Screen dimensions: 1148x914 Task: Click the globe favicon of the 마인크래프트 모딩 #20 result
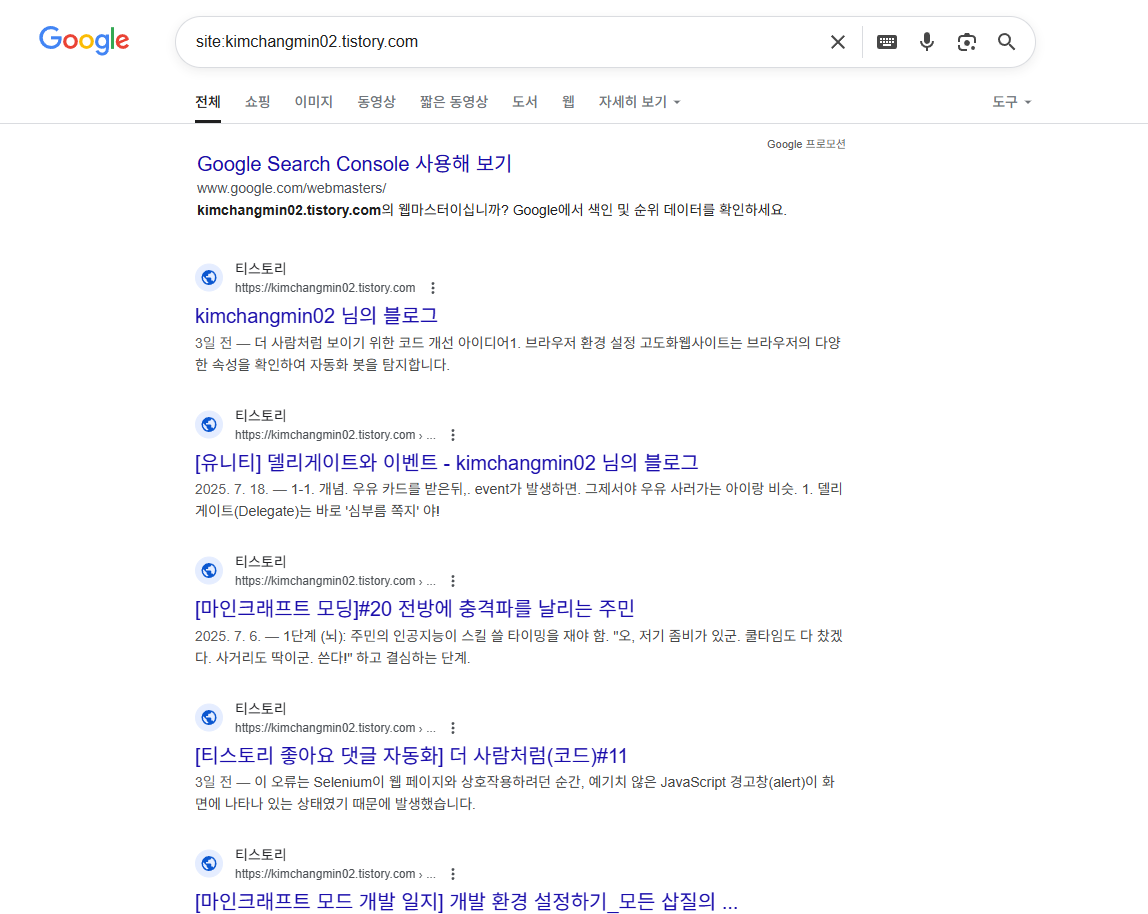(x=209, y=571)
